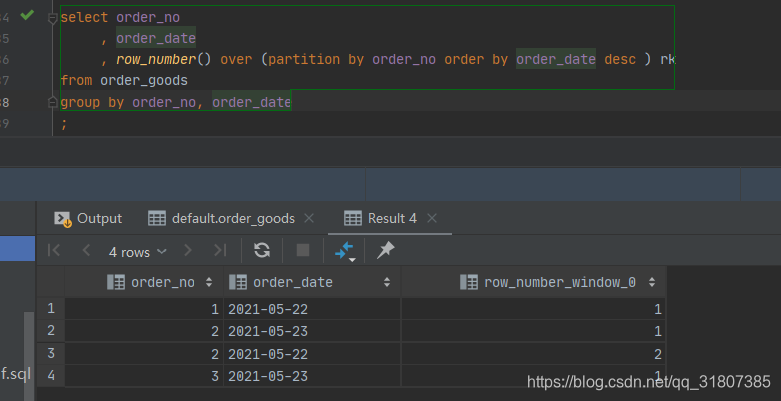Viewport: 781px width, 401px height.
Task: Click the column icon beside order_date
Action: pyautogui.click(x=238, y=282)
